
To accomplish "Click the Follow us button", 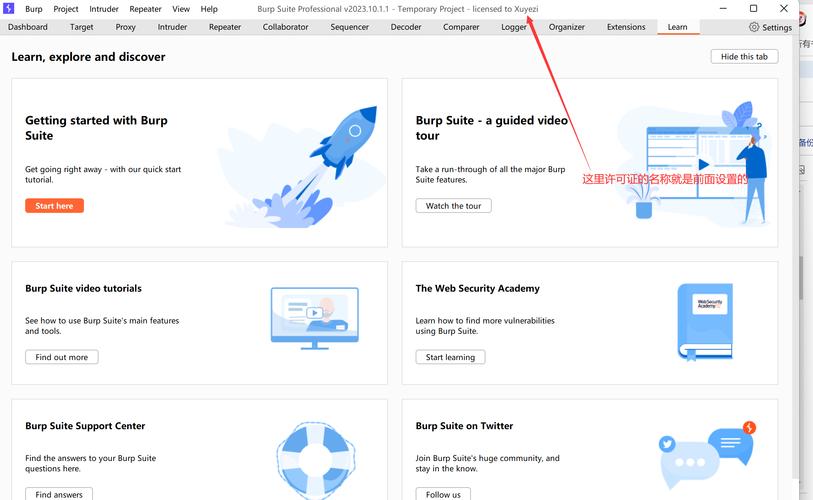I will [443, 494].
